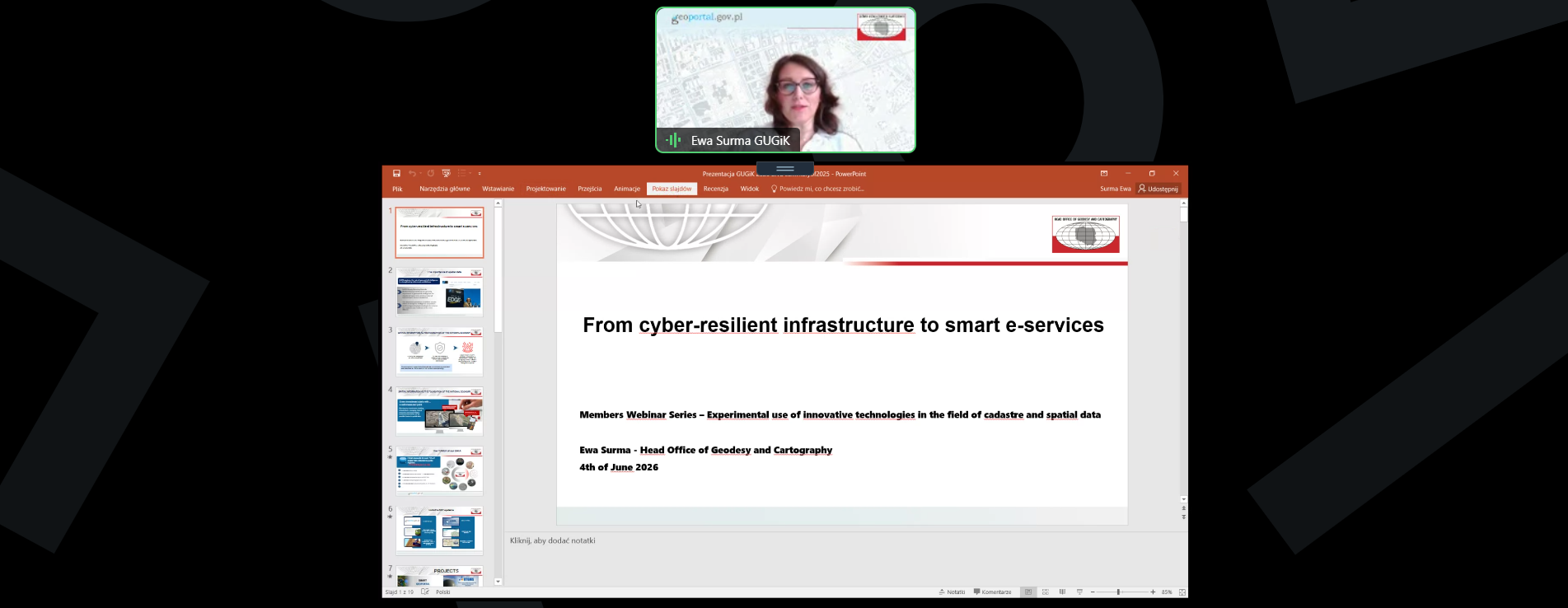Screen dimensions: 1568x608
Task: Click the shared-screen handle bar above title
Action: click(x=785, y=169)
